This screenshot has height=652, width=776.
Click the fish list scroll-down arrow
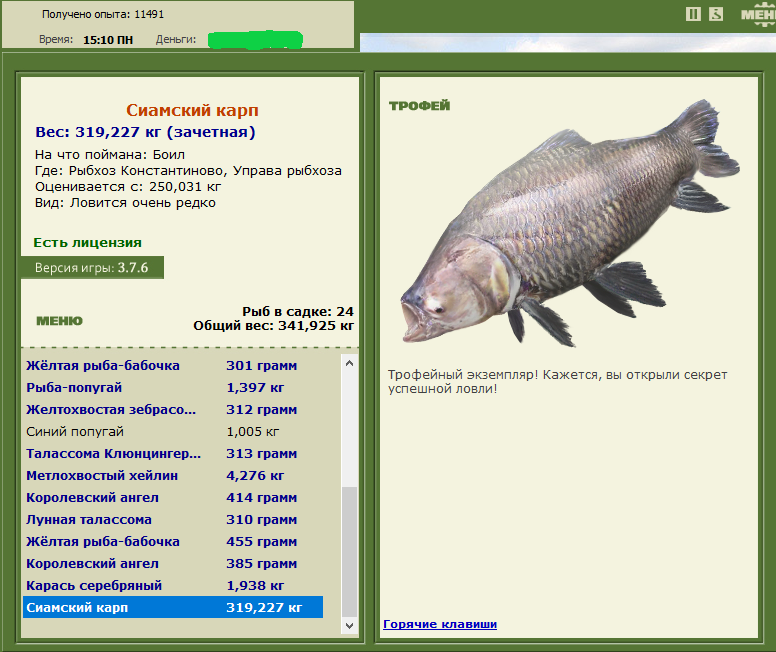click(349, 625)
